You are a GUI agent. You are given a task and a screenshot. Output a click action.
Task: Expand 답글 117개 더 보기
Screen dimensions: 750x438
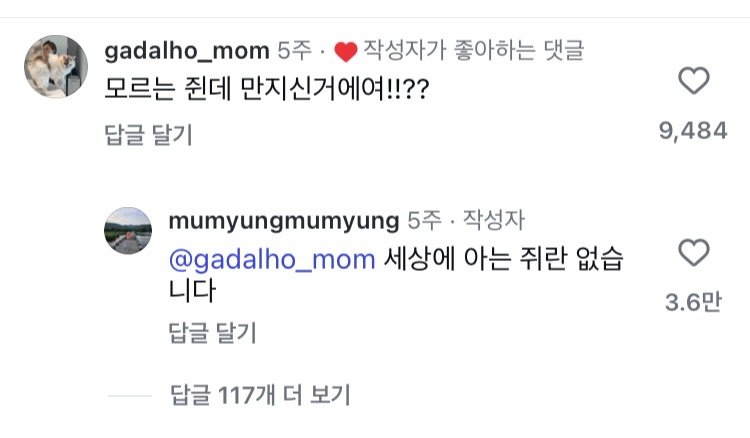pyautogui.click(x=258, y=396)
